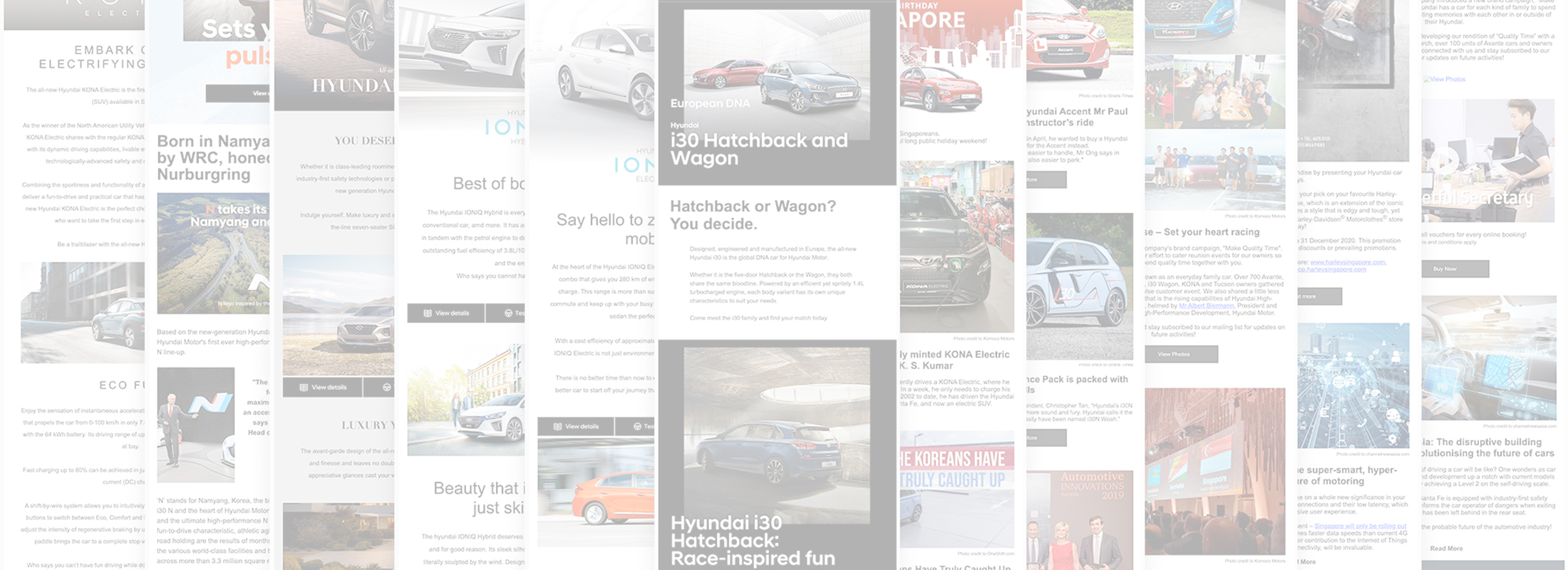
Task: Click the 'Set your heart racing' heading
Action: (x=1203, y=232)
